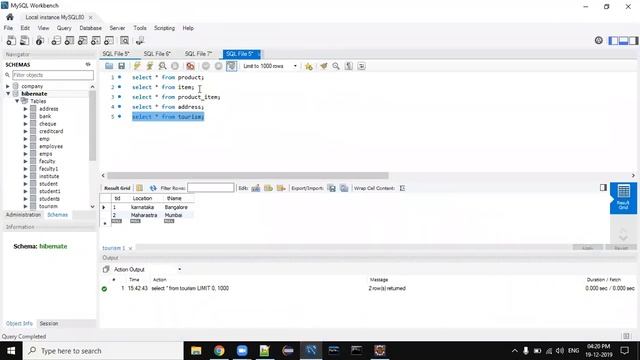Toggle the right sidebar panel visibility

pyautogui.click(x=633, y=40)
